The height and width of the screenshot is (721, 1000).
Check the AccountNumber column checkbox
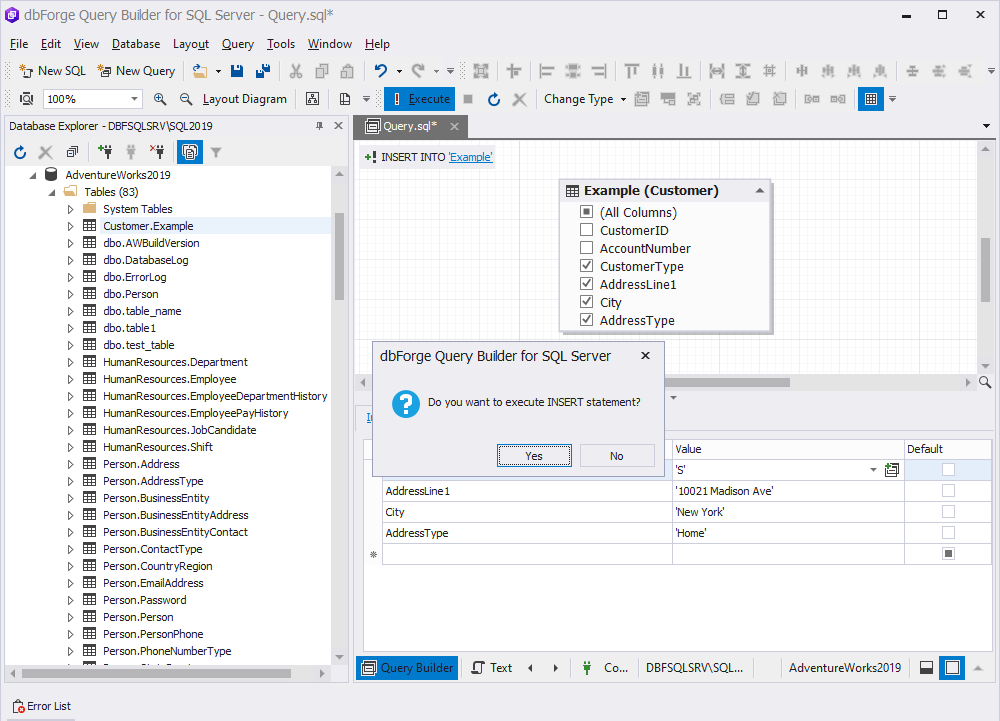[x=586, y=247]
